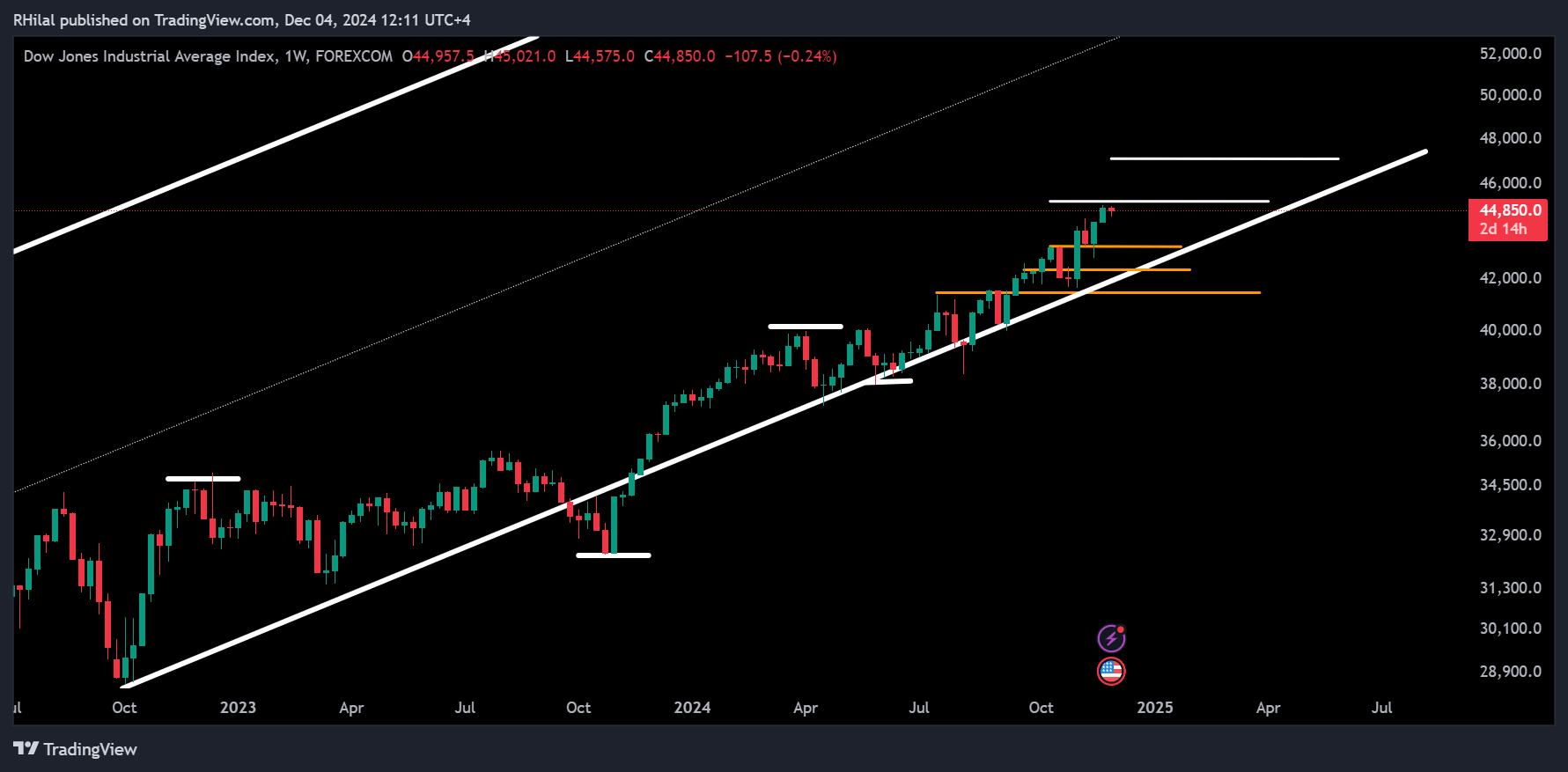Screen dimensions: 1568x772
Task: Select the upper orange horizontal support line
Action: coord(1115,246)
